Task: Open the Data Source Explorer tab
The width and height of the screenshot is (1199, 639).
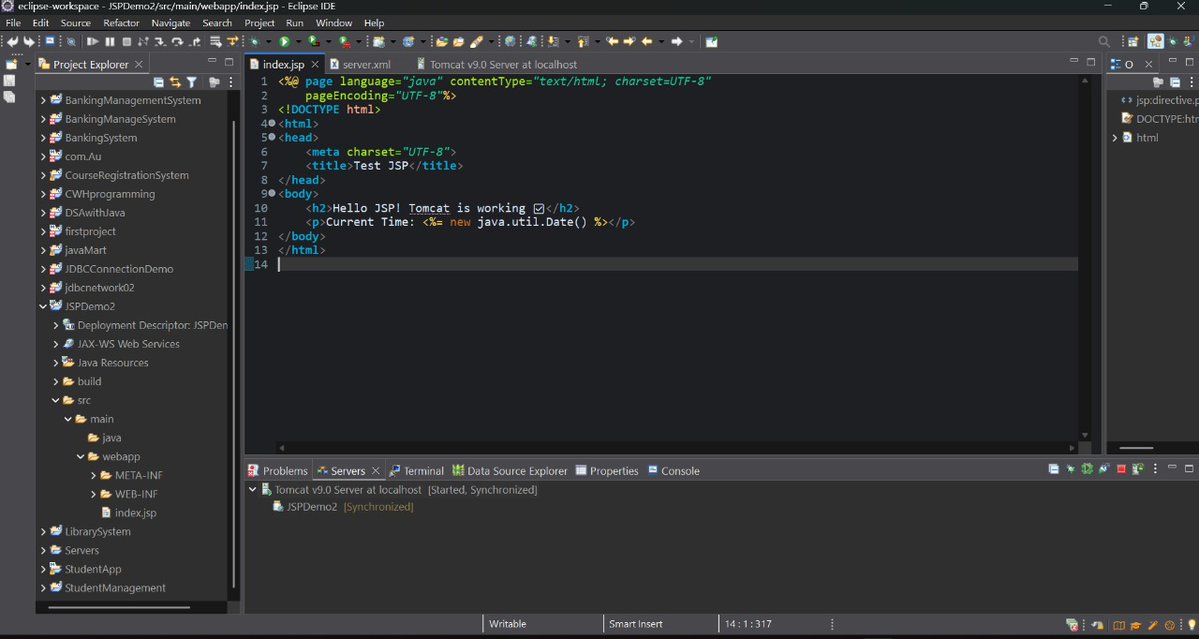Action: [x=510, y=471]
